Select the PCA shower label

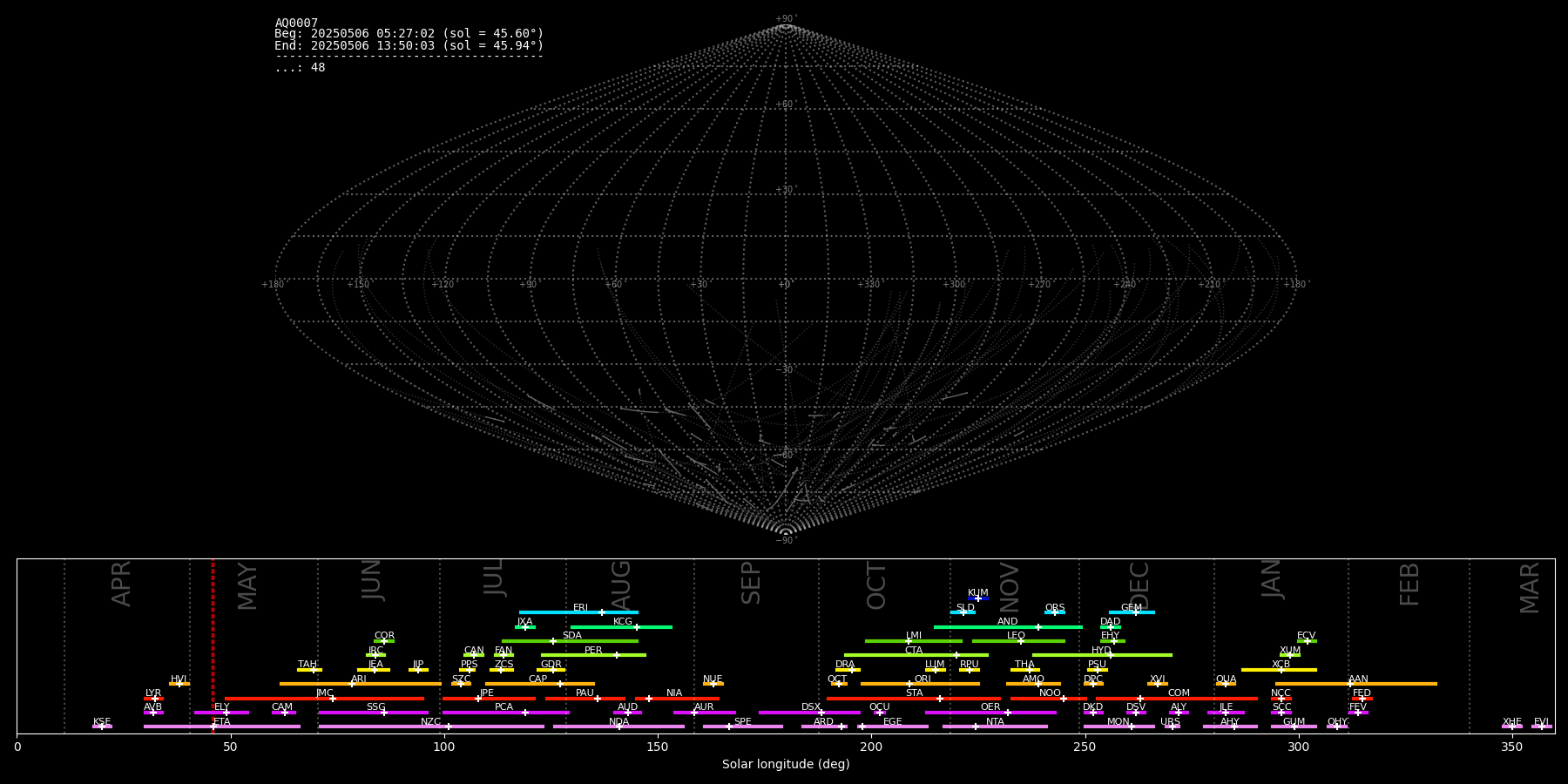pyautogui.click(x=504, y=707)
